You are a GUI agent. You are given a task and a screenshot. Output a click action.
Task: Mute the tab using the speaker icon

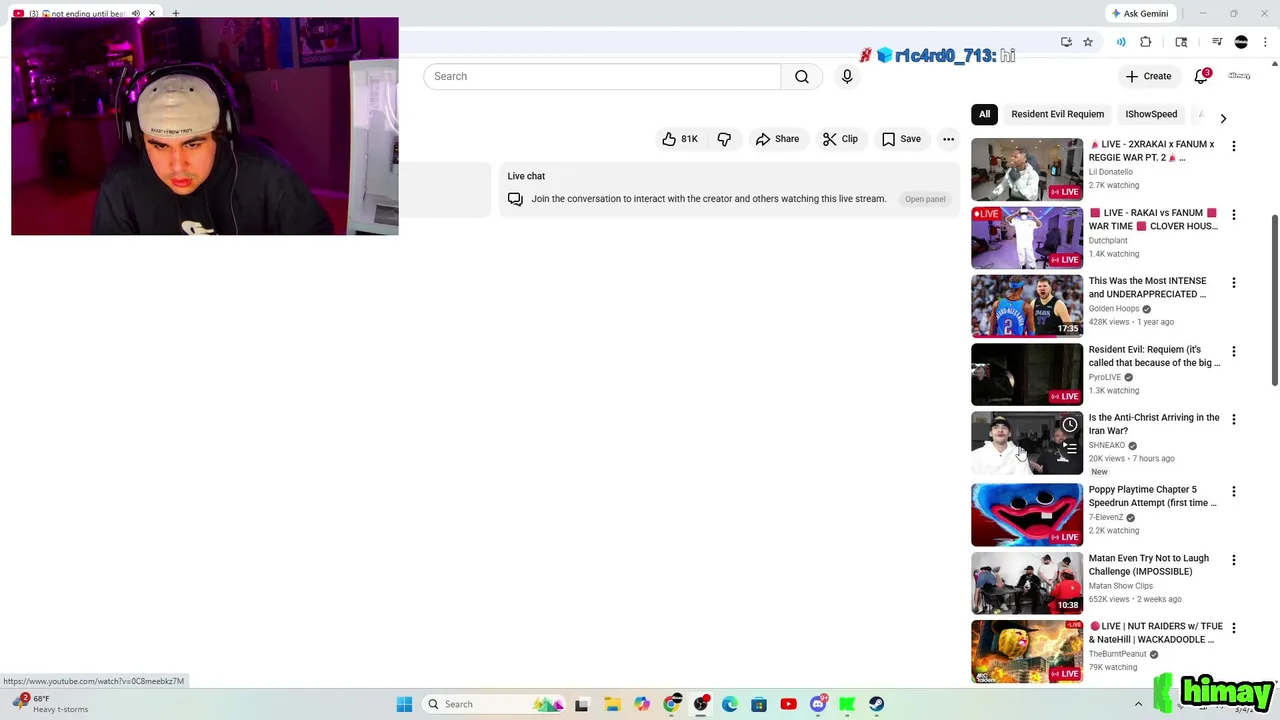pos(136,14)
